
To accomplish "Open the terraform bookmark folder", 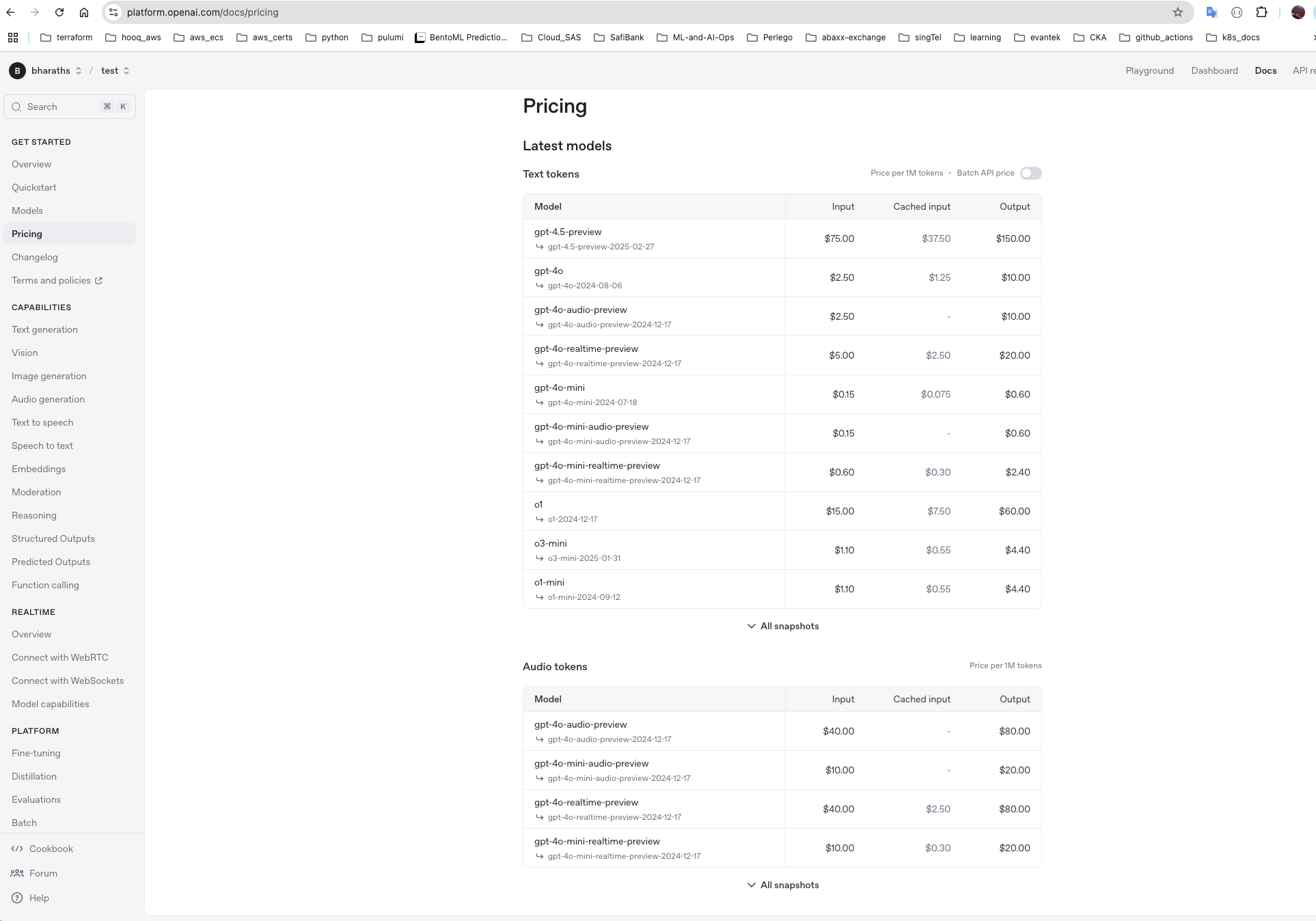I will click(x=66, y=38).
